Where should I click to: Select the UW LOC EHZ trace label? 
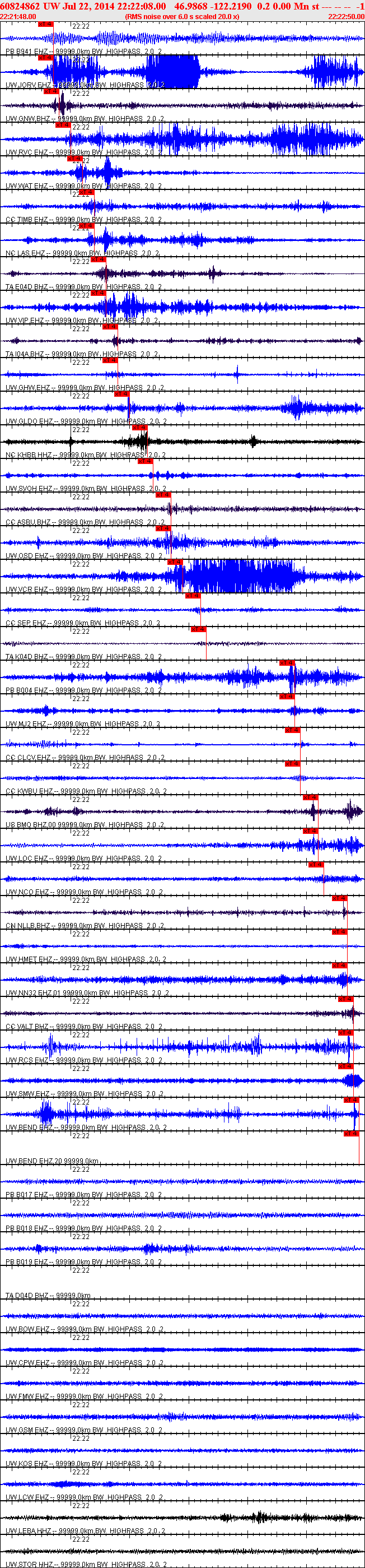(x=84, y=859)
